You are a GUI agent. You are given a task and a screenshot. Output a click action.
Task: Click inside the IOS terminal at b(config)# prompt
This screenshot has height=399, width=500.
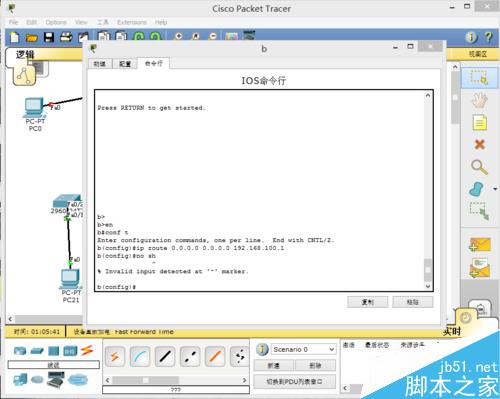pyautogui.click(x=116, y=287)
